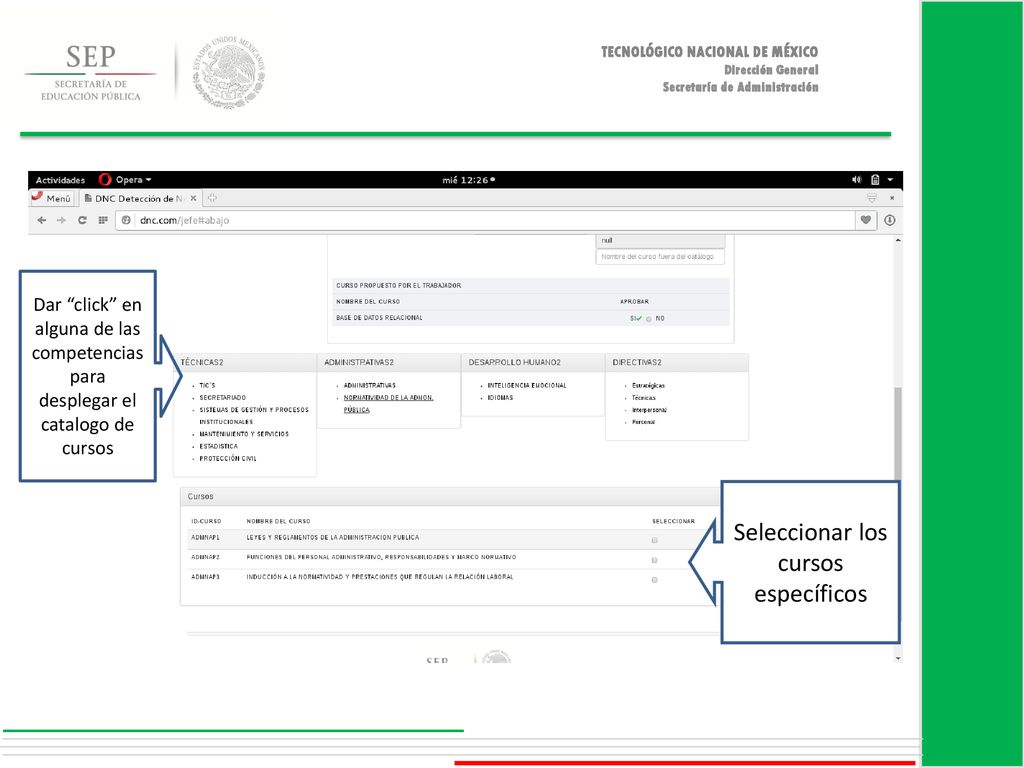Select SI to approve Base de Datos Relacional
This screenshot has width=1024, height=768.
click(636, 319)
